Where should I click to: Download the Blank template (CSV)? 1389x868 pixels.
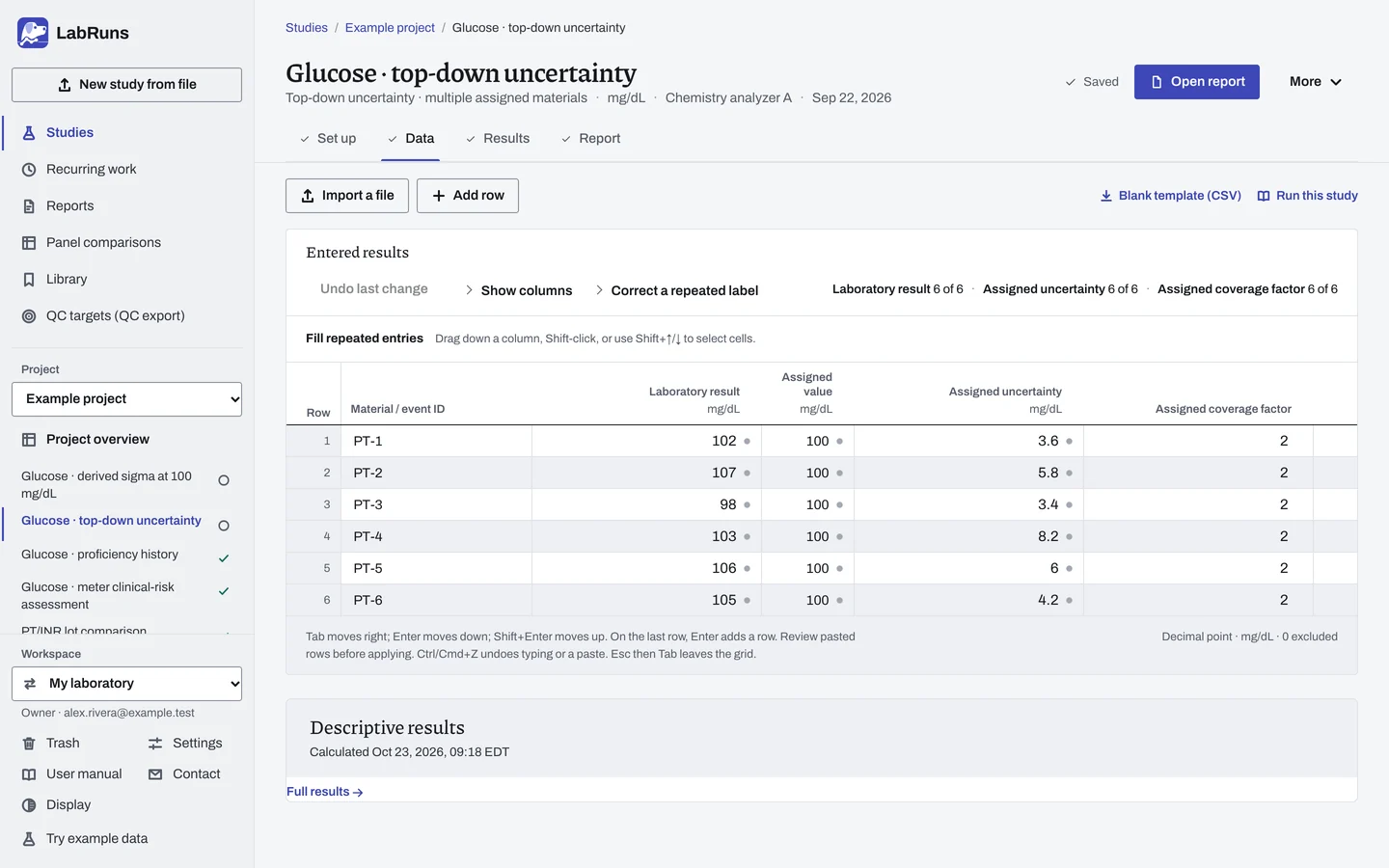point(1171,196)
